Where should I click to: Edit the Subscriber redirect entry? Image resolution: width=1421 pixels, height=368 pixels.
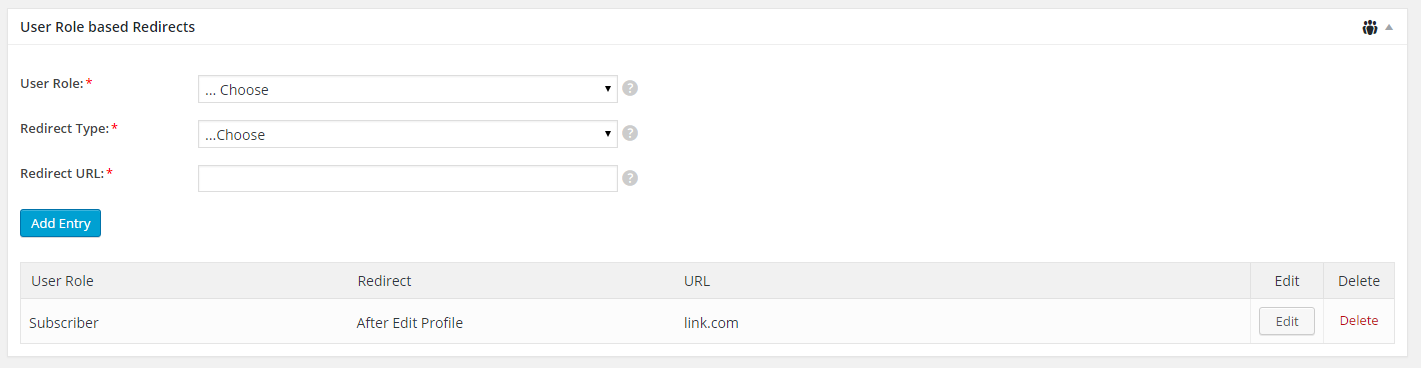1287,321
